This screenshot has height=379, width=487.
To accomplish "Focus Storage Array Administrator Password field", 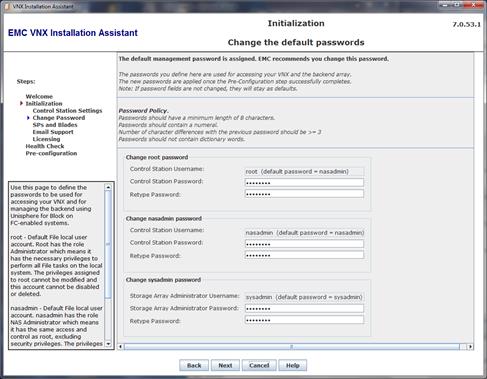I will (x=304, y=309).
